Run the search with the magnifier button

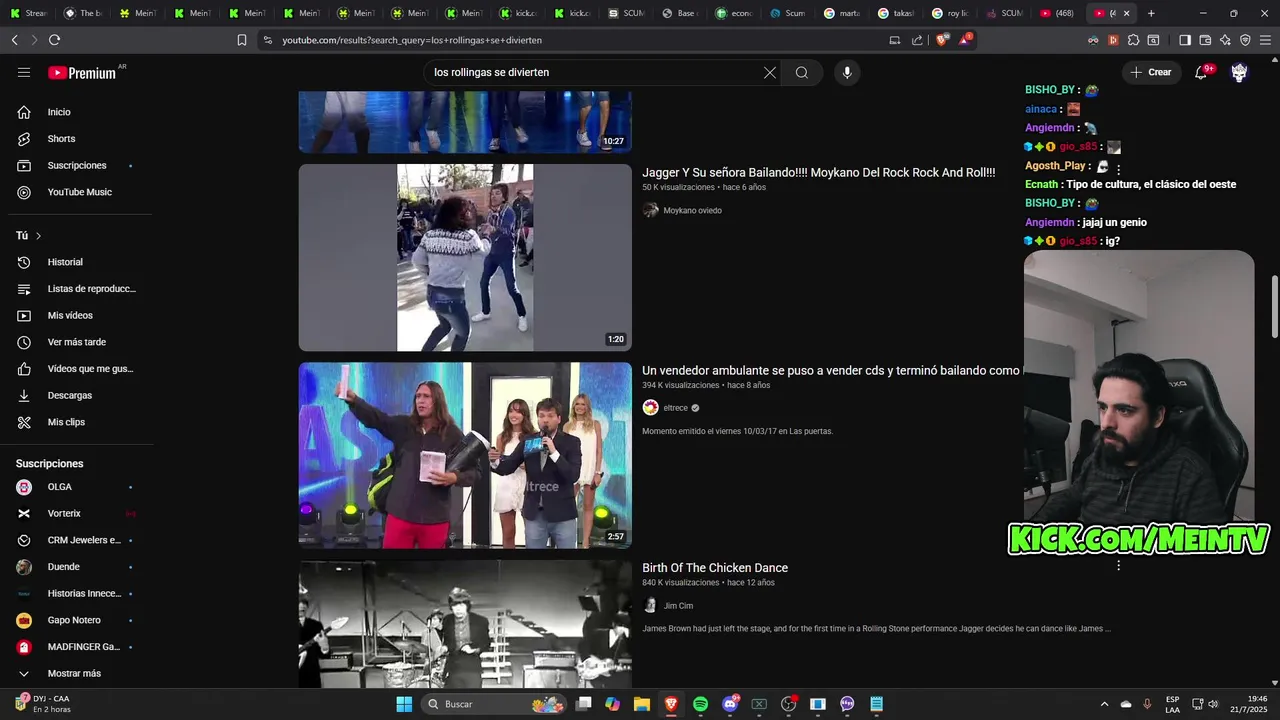point(802,72)
